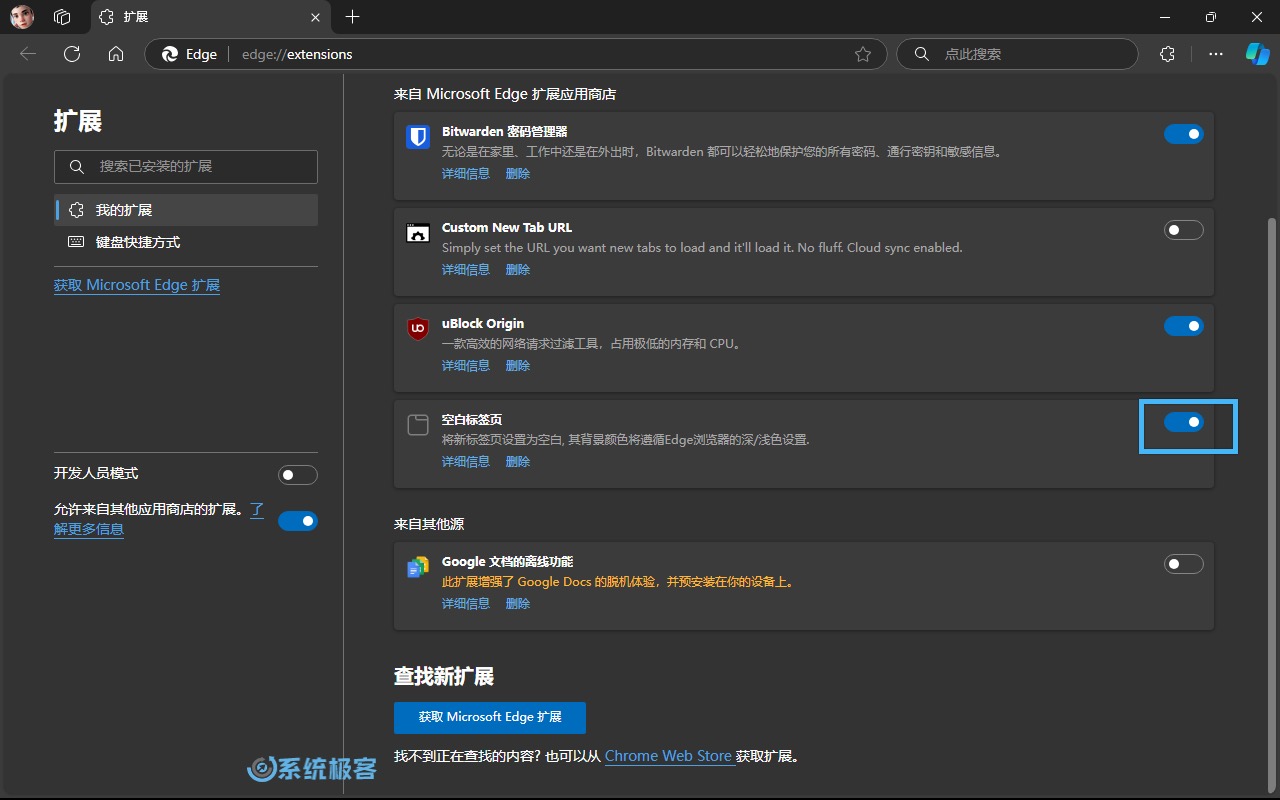Open a new tab with plus button
This screenshot has width=1280, height=800.
point(352,17)
